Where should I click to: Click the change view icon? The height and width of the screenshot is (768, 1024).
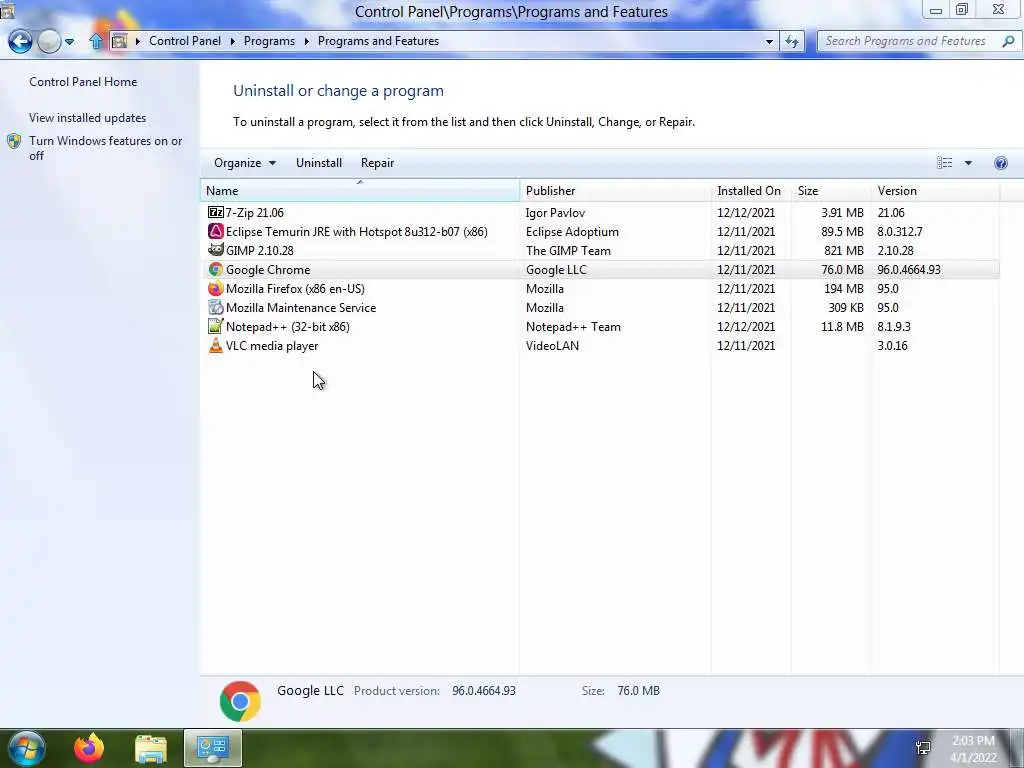coord(944,163)
